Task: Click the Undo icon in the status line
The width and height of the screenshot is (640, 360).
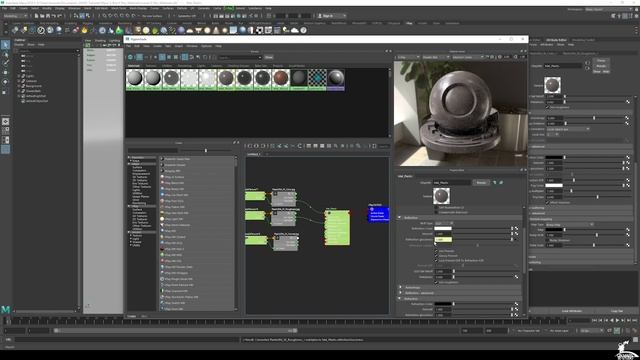Action: click(x=53, y=16)
